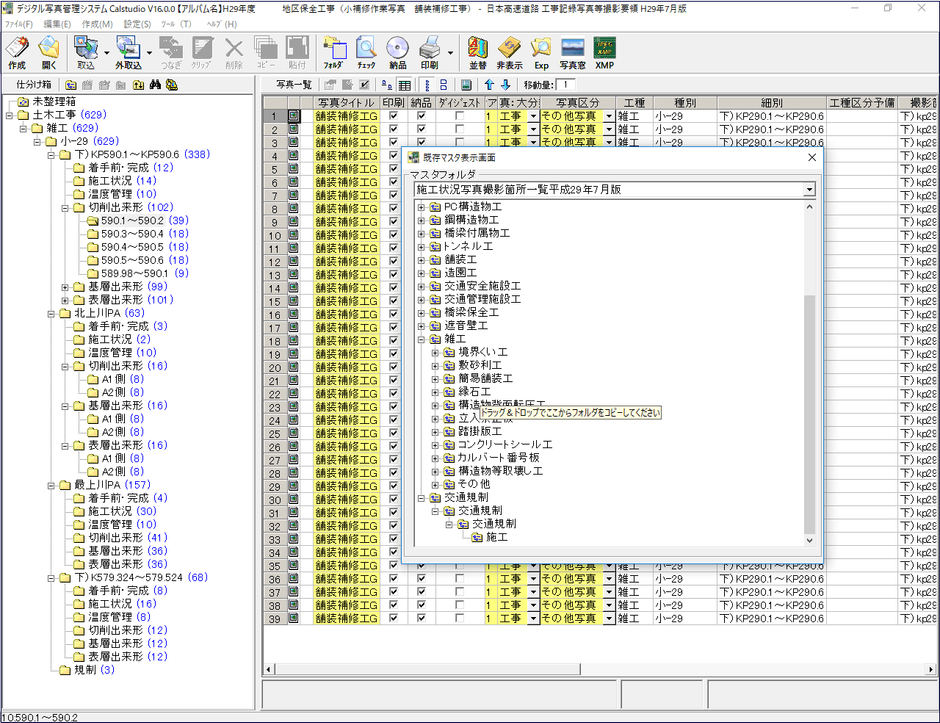The width and height of the screenshot is (940, 723).
Task: Toggle the 納品 checkbox in row 1
Action: pyautogui.click(x=421, y=117)
